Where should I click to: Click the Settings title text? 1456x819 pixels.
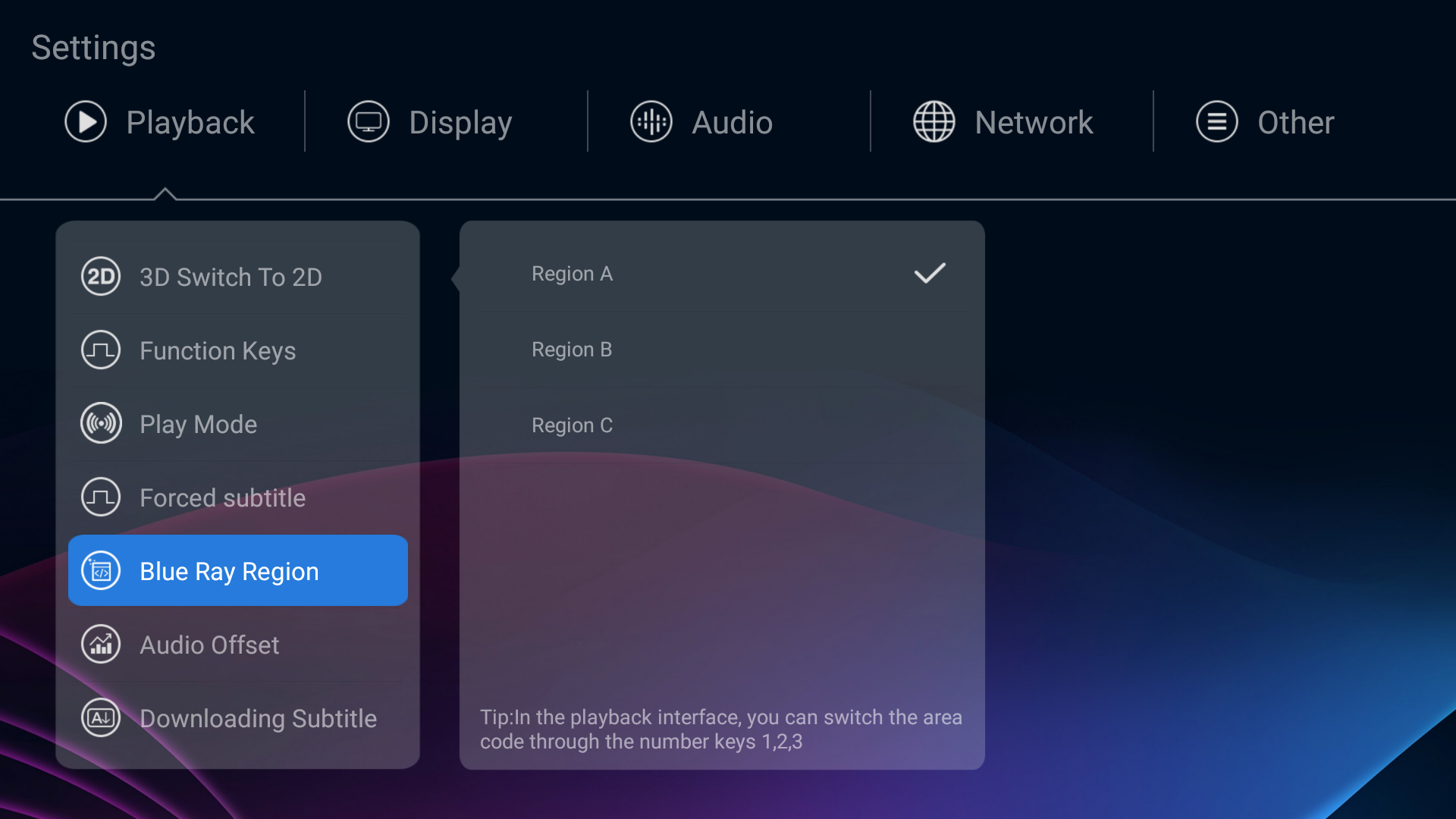click(x=93, y=48)
